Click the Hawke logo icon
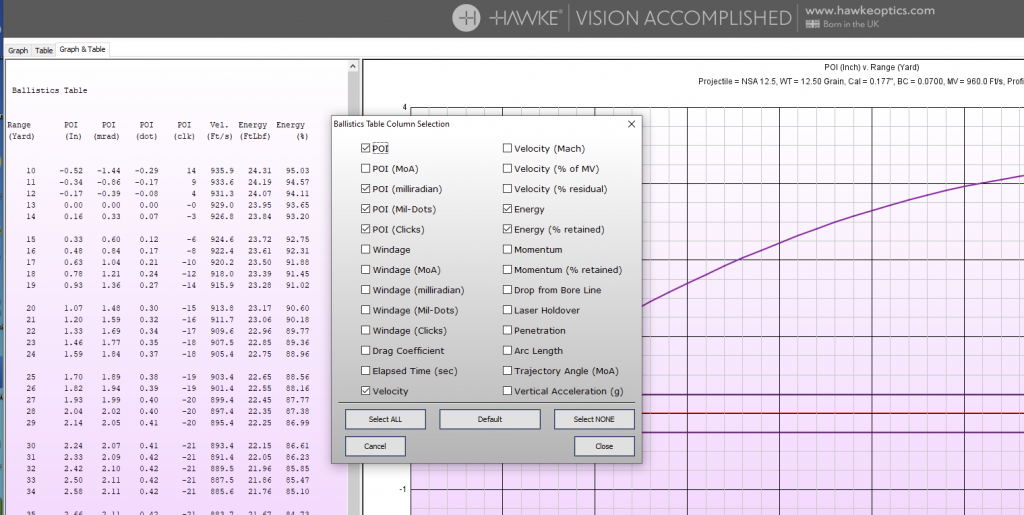1024x515 pixels. (x=466, y=18)
